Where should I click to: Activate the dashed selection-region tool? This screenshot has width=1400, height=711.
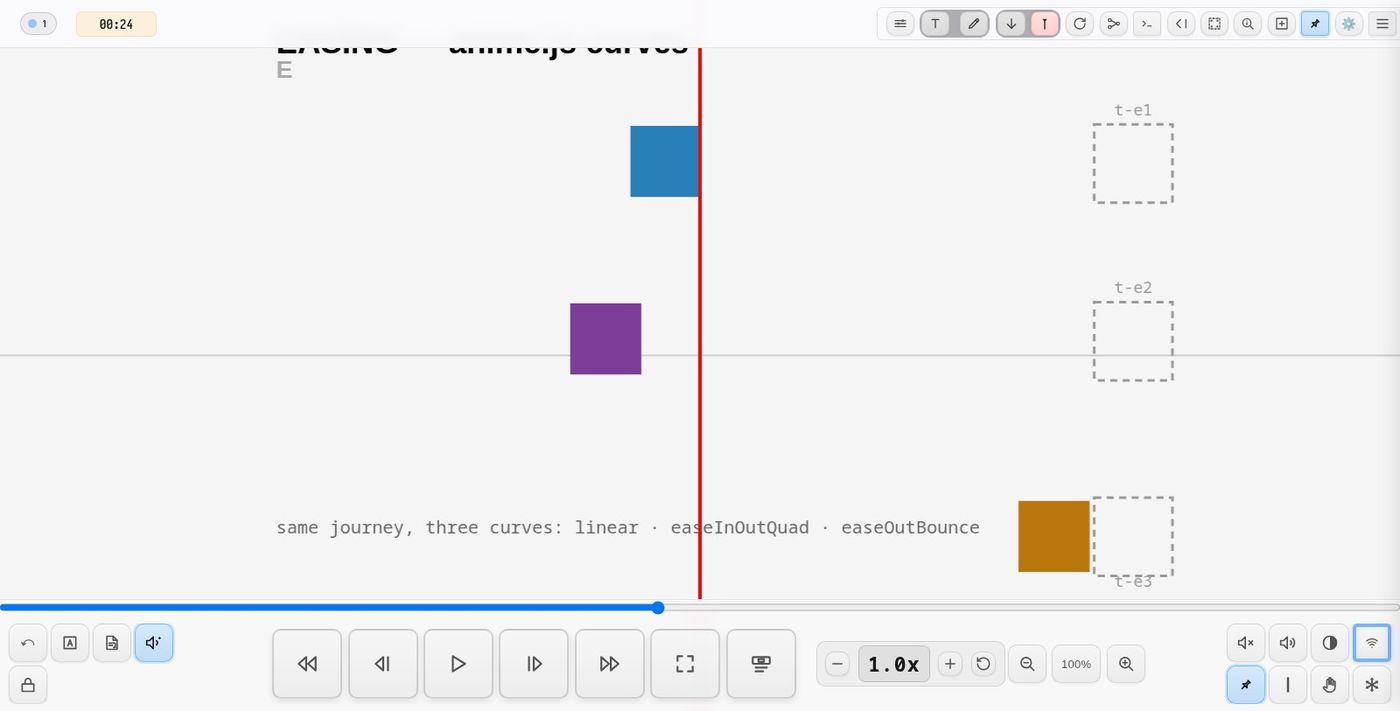[1214, 24]
